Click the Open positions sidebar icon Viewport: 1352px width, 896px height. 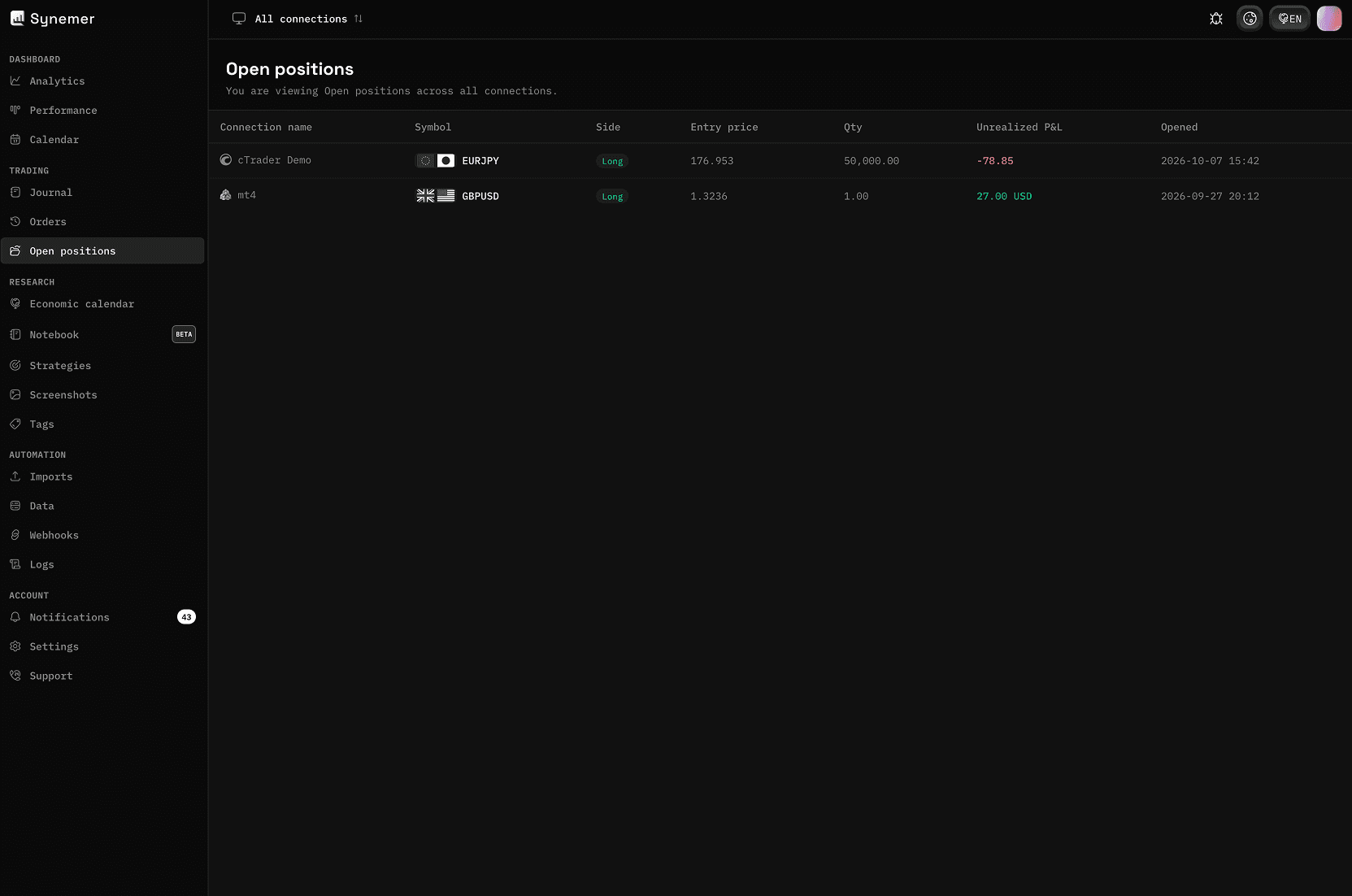coord(15,251)
